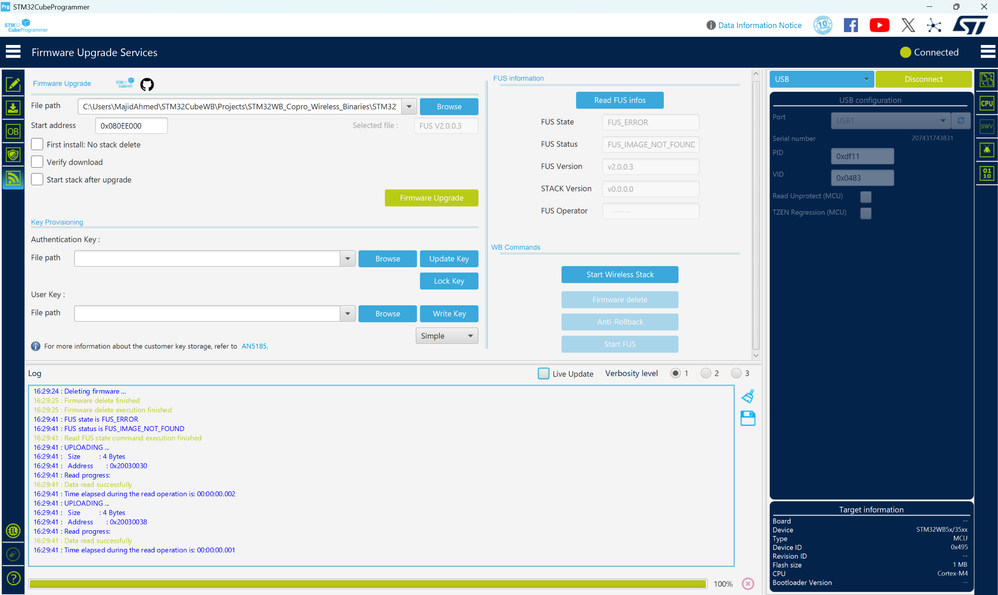Click Read FUS infos button
The image size is (998, 595).
[x=620, y=100]
